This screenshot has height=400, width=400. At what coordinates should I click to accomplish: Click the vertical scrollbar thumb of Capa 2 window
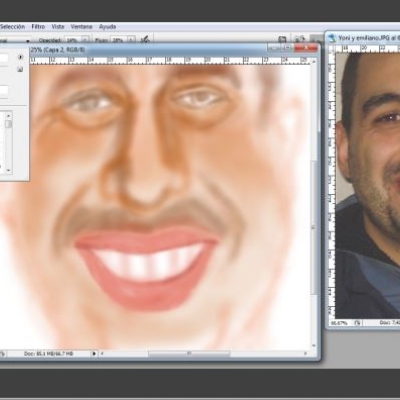314,227
